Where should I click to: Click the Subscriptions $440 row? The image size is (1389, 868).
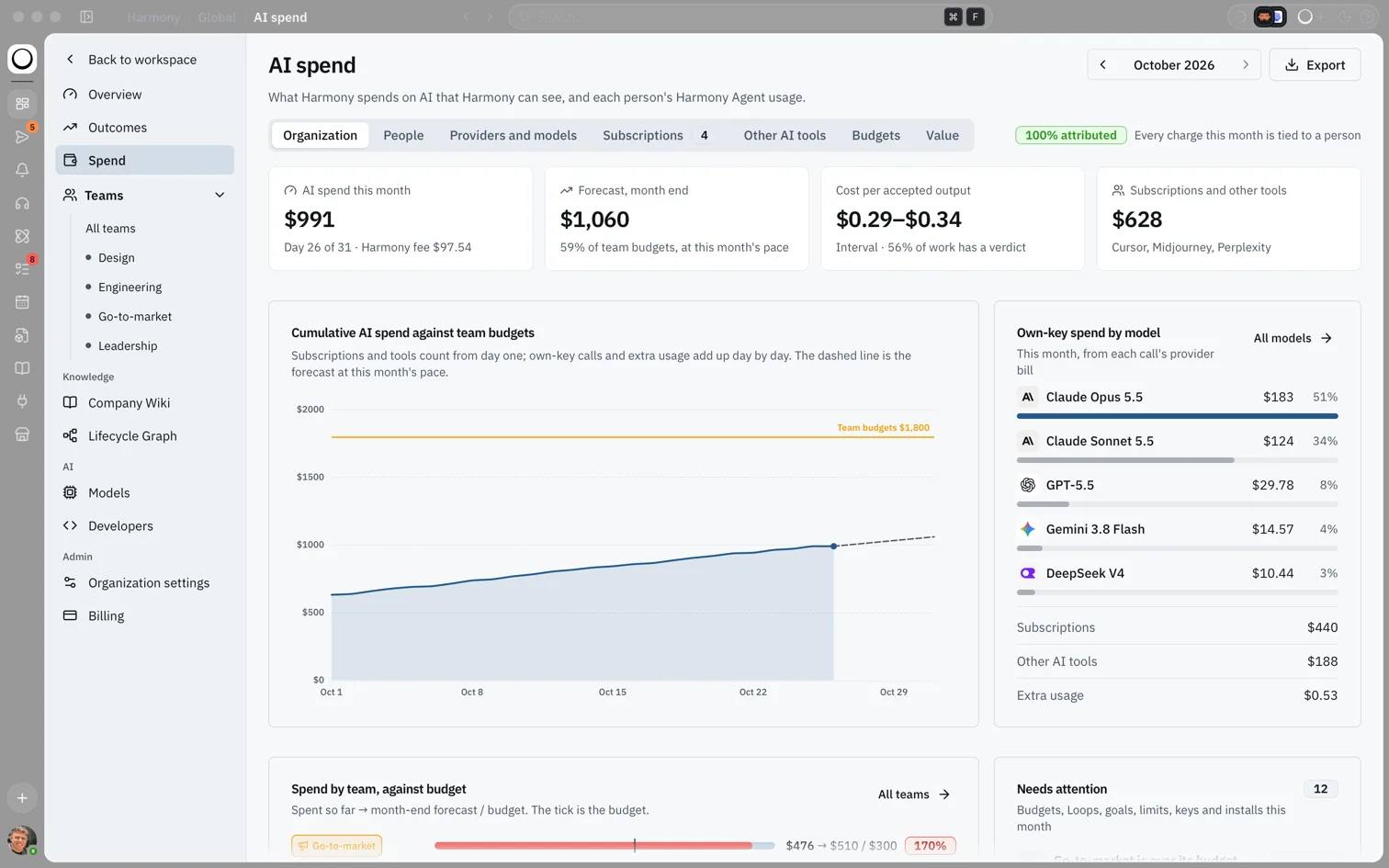pos(1177,627)
